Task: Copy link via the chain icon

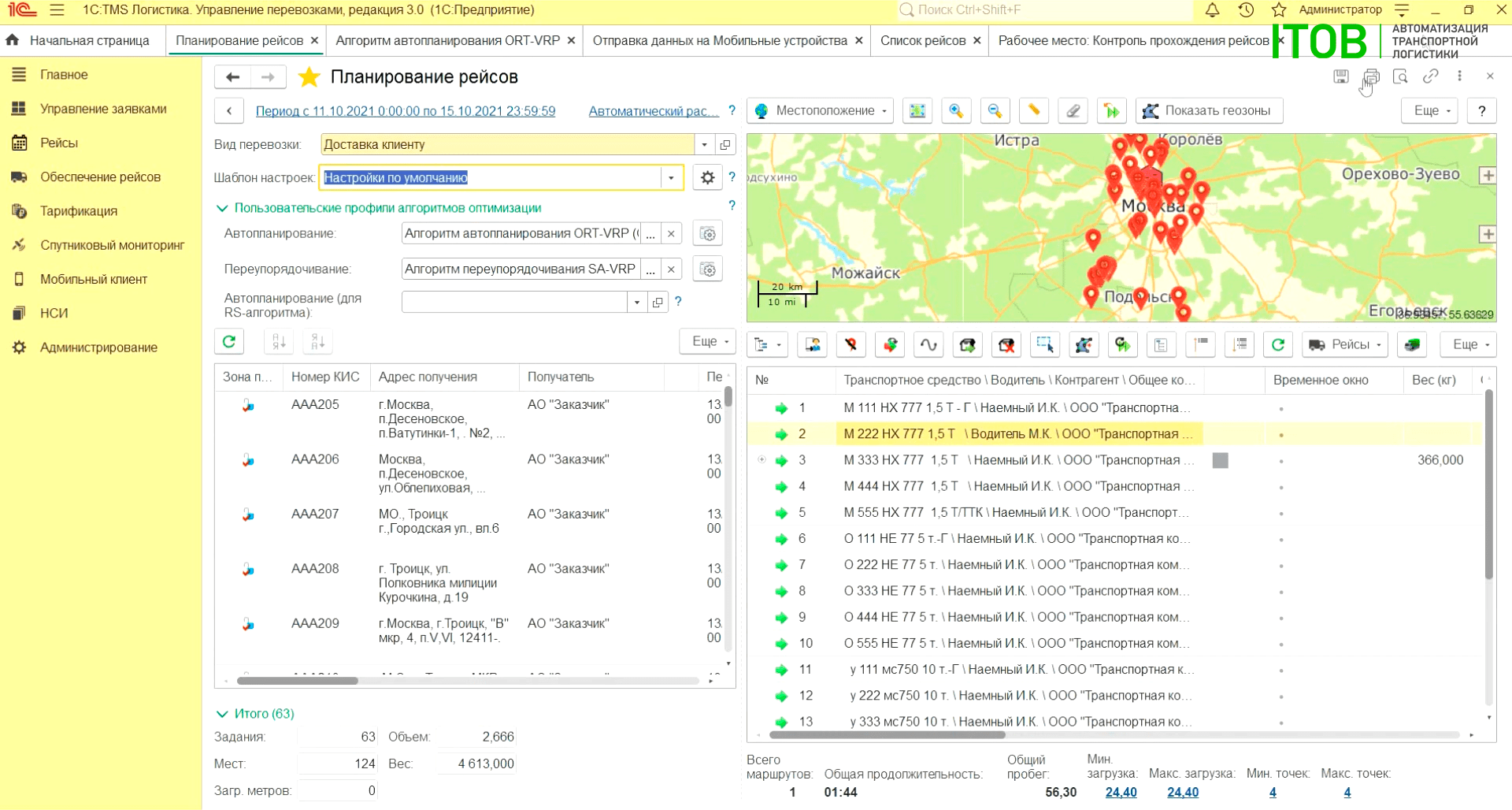Action: 1431,76
